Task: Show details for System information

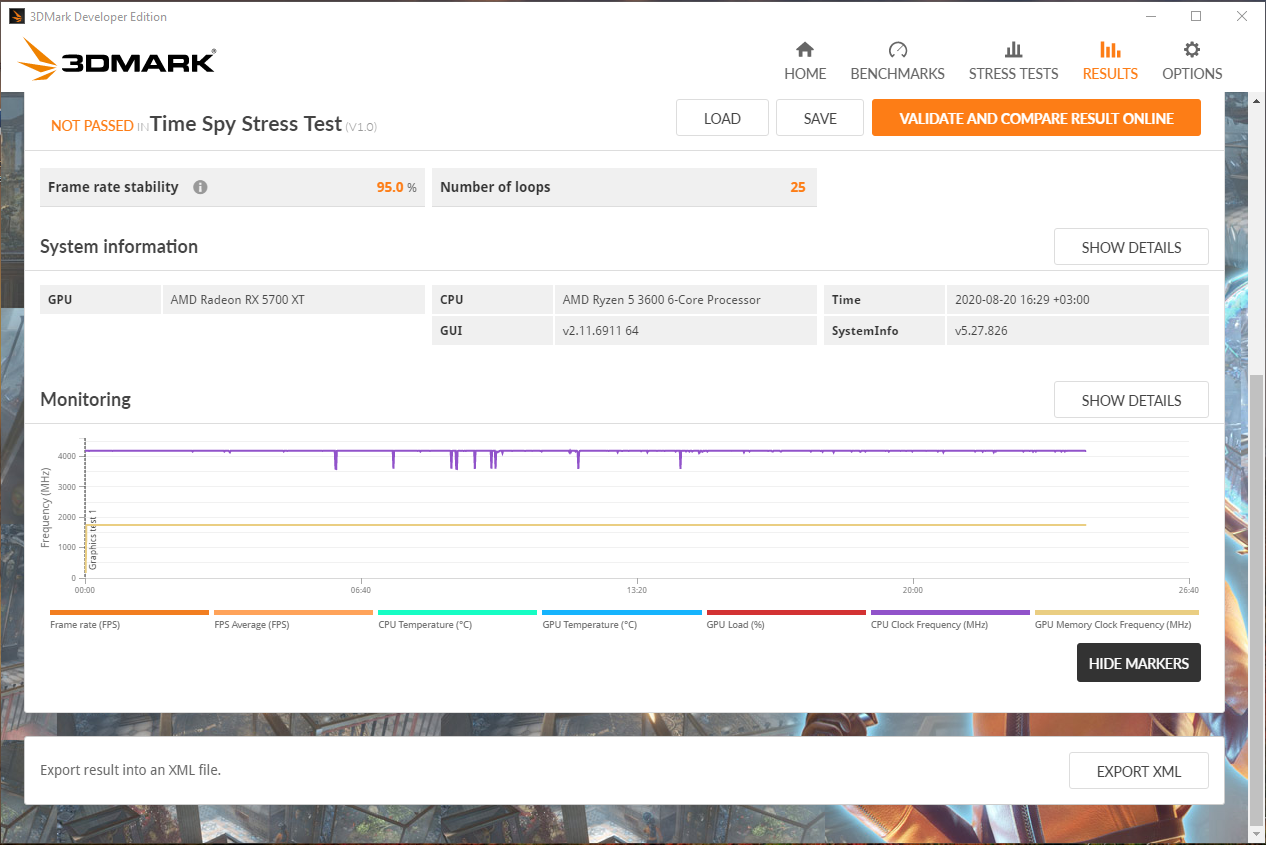Action: click(x=1131, y=247)
